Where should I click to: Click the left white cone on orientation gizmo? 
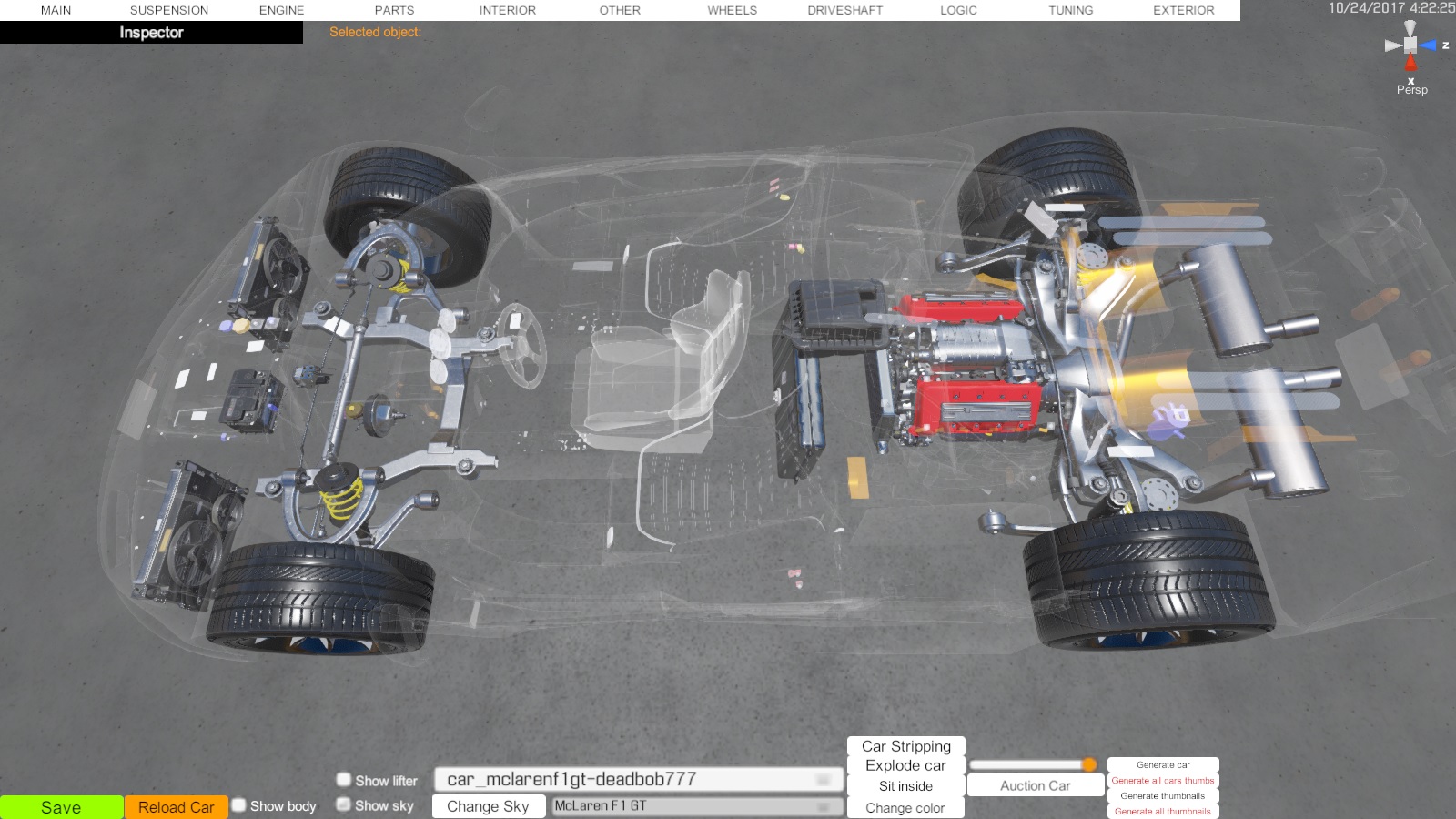[x=1392, y=45]
